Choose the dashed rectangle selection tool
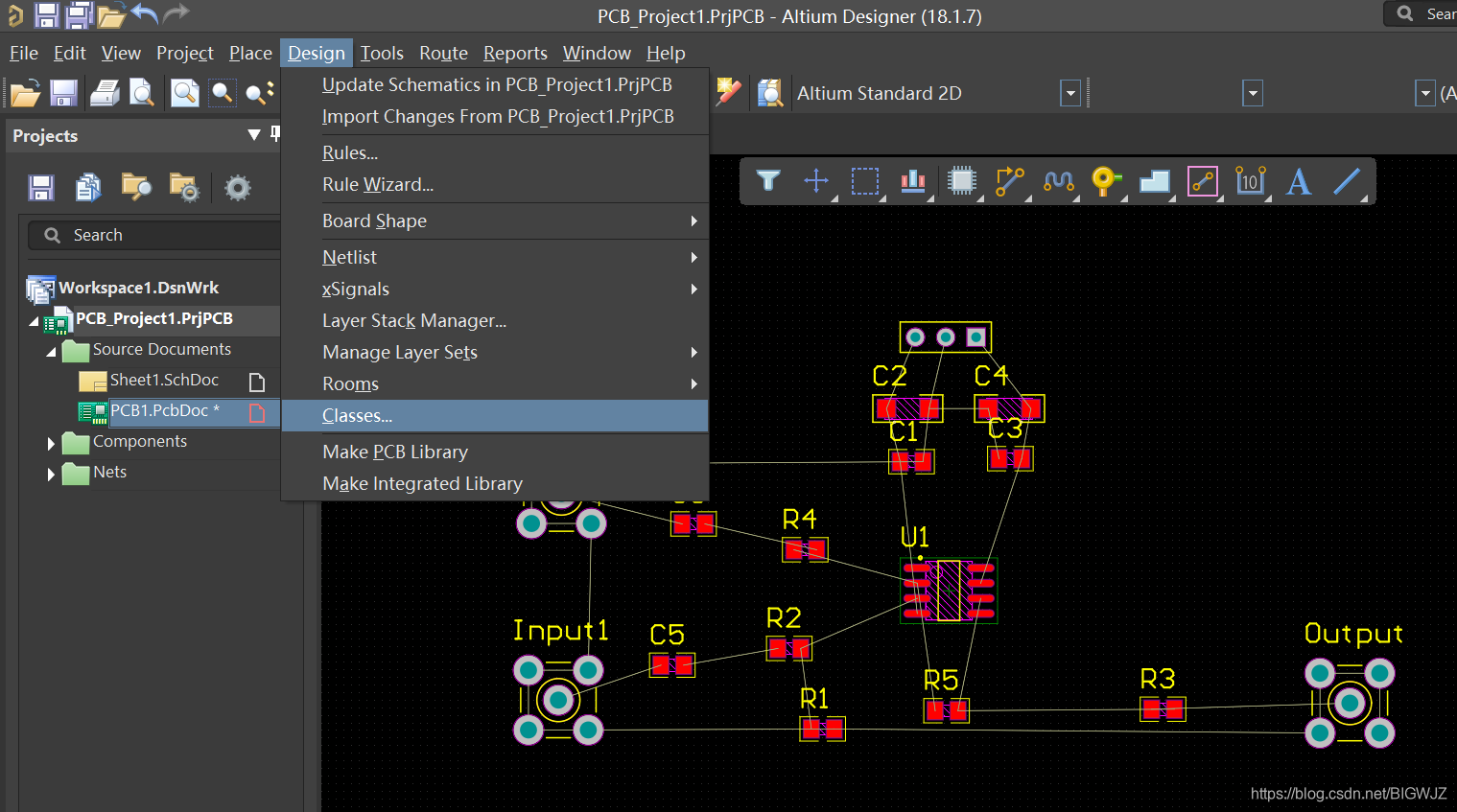Image resolution: width=1457 pixels, height=812 pixels. 865,181
